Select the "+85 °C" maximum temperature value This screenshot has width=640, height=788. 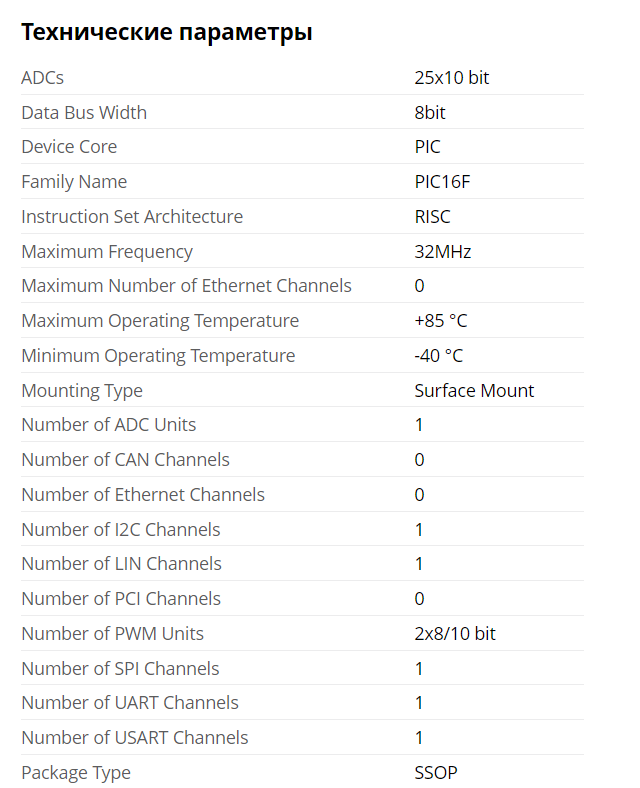tap(440, 321)
